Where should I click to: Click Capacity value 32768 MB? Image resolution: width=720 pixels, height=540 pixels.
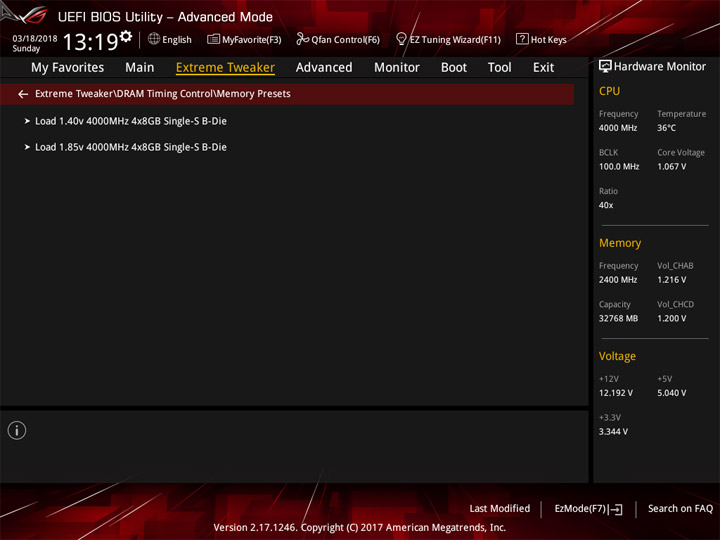618,318
